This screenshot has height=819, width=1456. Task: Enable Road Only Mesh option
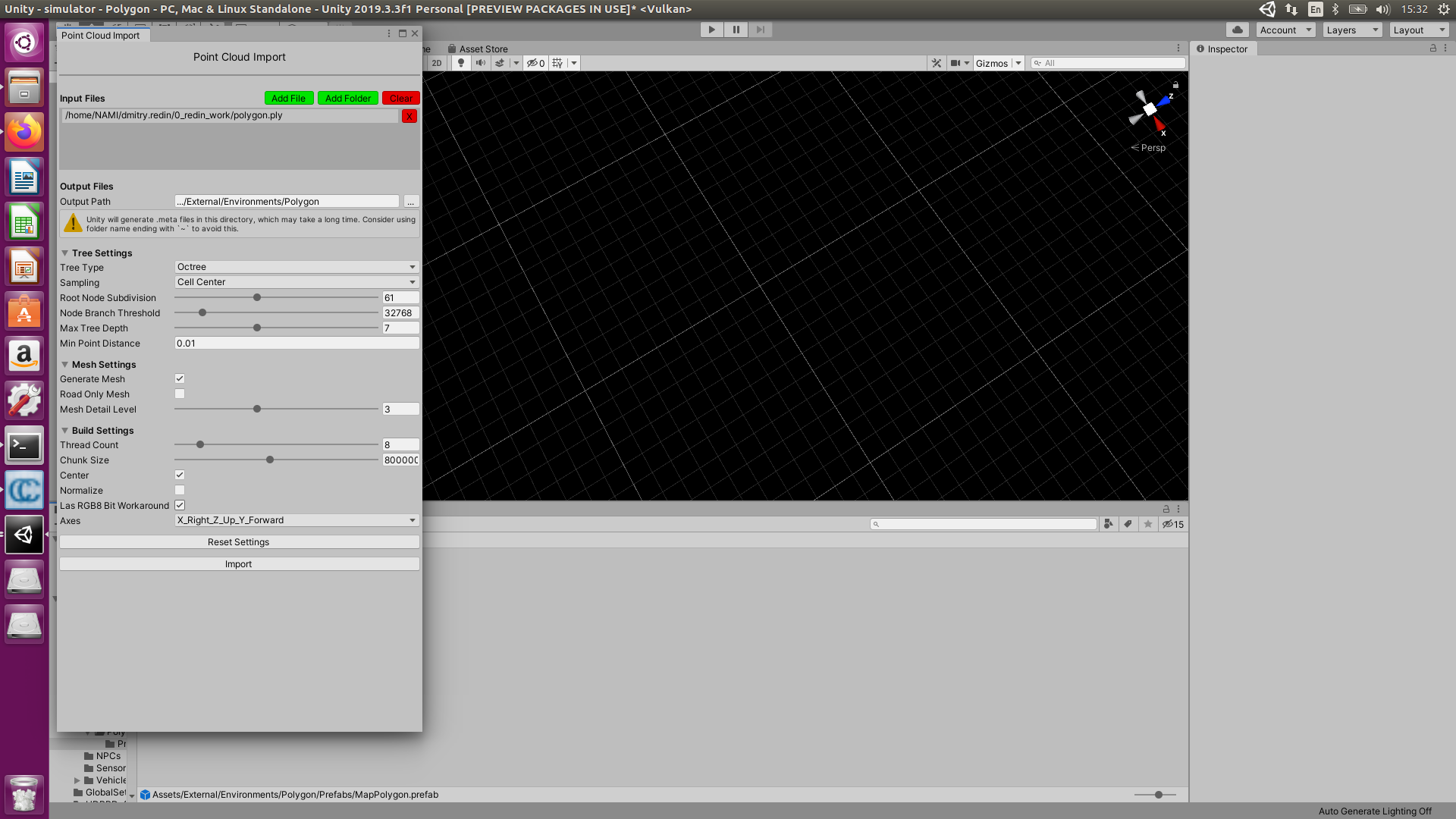(179, 394)
